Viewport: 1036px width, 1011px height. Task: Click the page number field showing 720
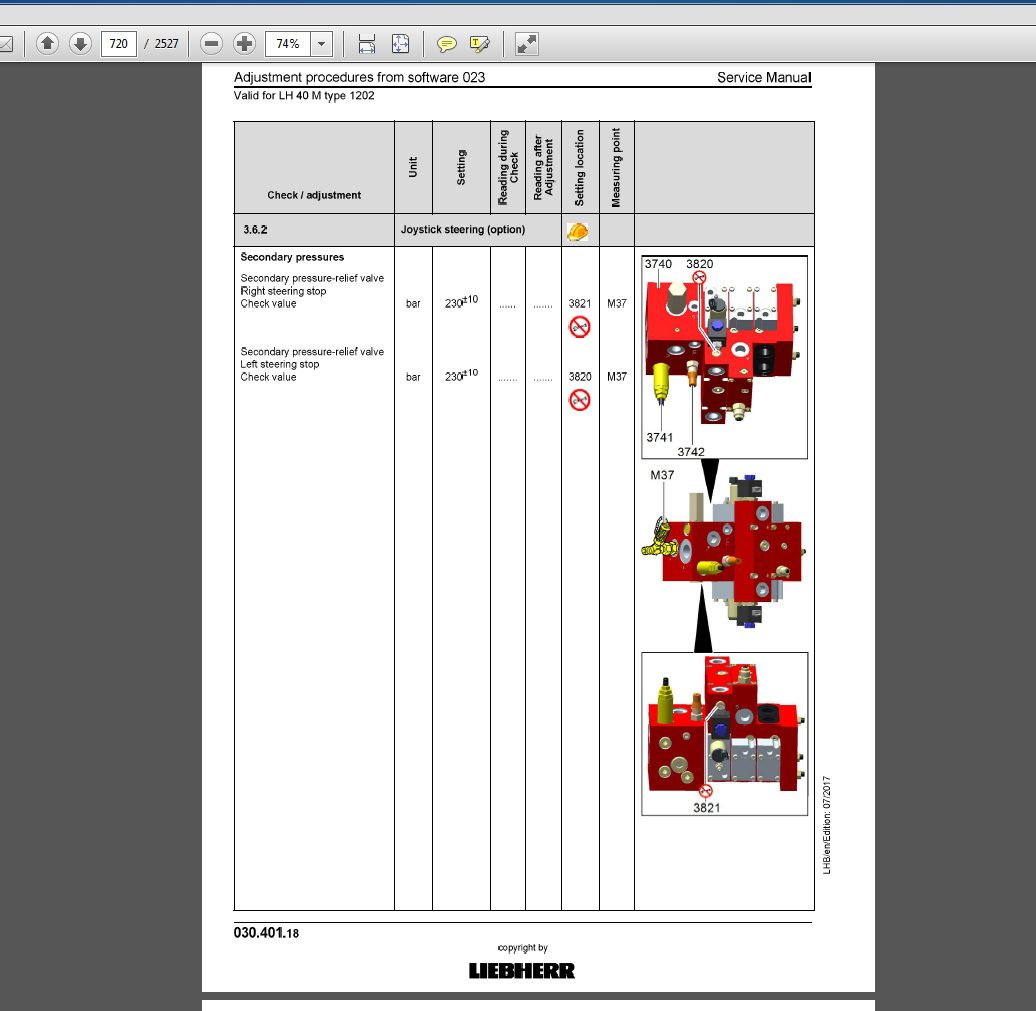[x=119, y=44]
